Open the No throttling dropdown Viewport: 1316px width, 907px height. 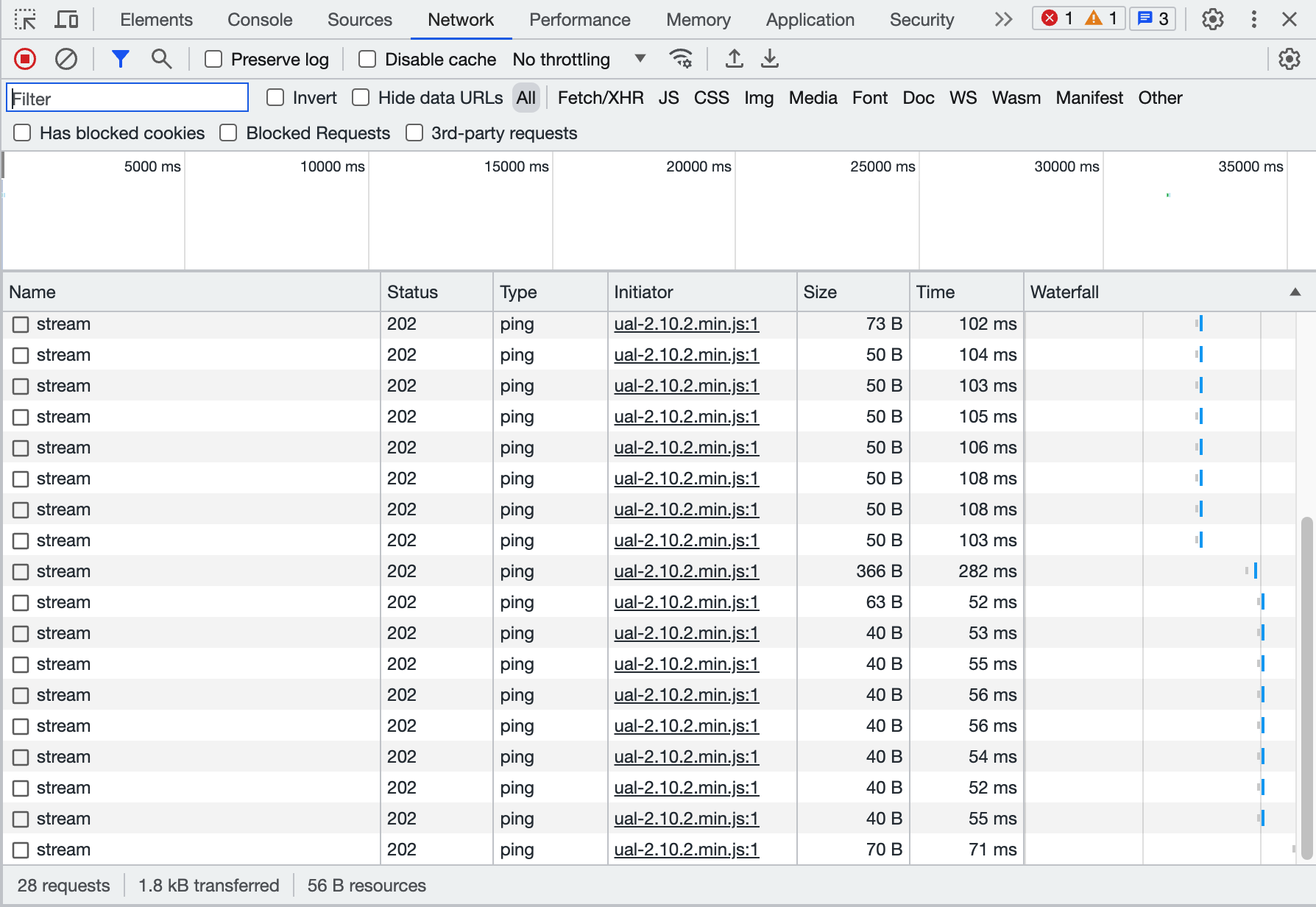[579, 59]
